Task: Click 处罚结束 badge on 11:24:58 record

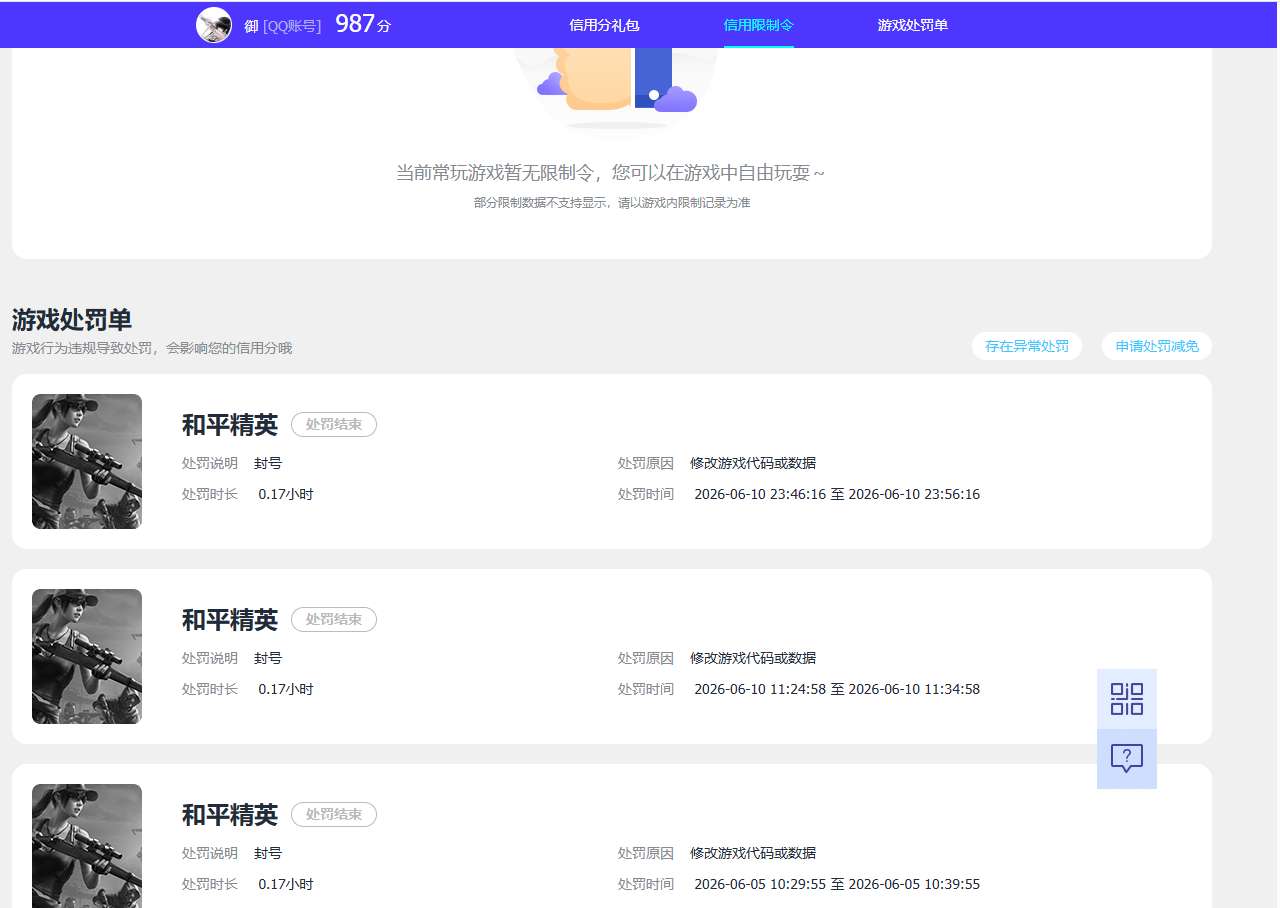Action: 334,619
